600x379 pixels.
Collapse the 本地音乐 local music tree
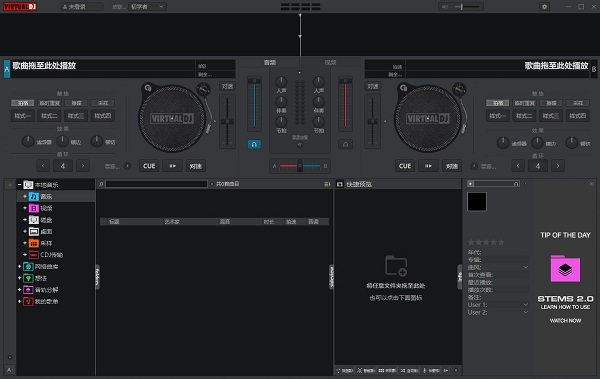[20, 185]
